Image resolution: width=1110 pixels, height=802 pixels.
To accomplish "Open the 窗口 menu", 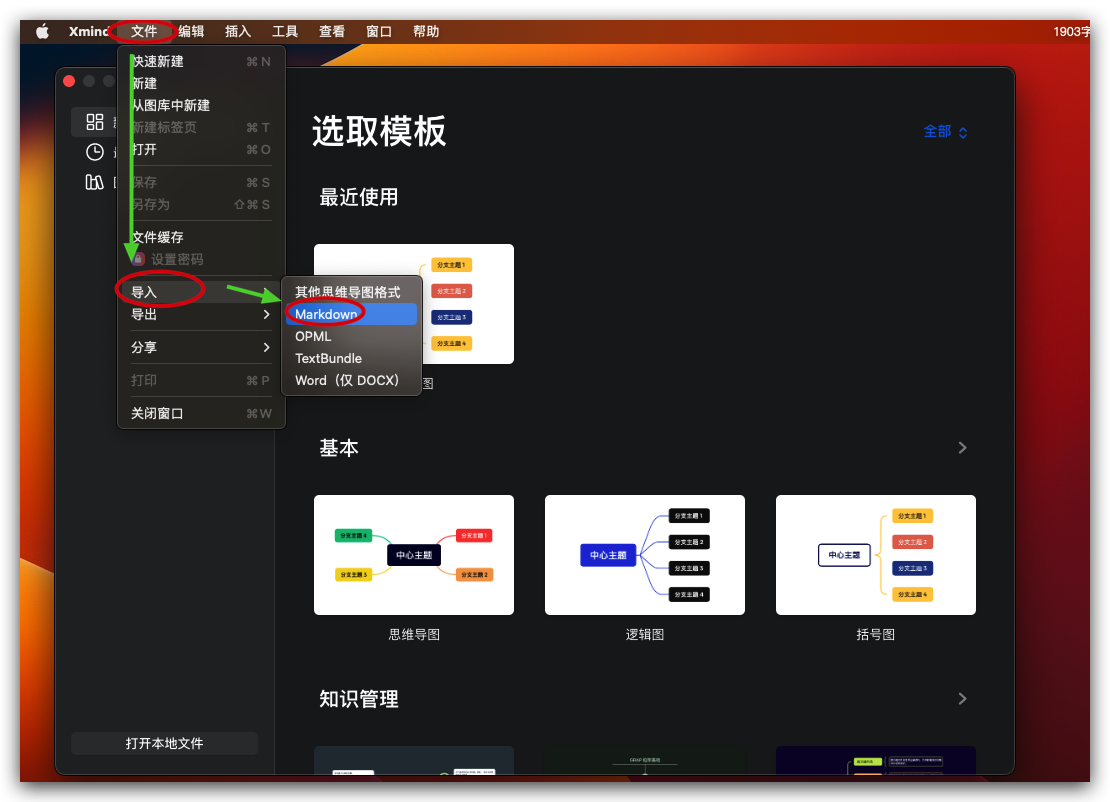I will point(379,31).
